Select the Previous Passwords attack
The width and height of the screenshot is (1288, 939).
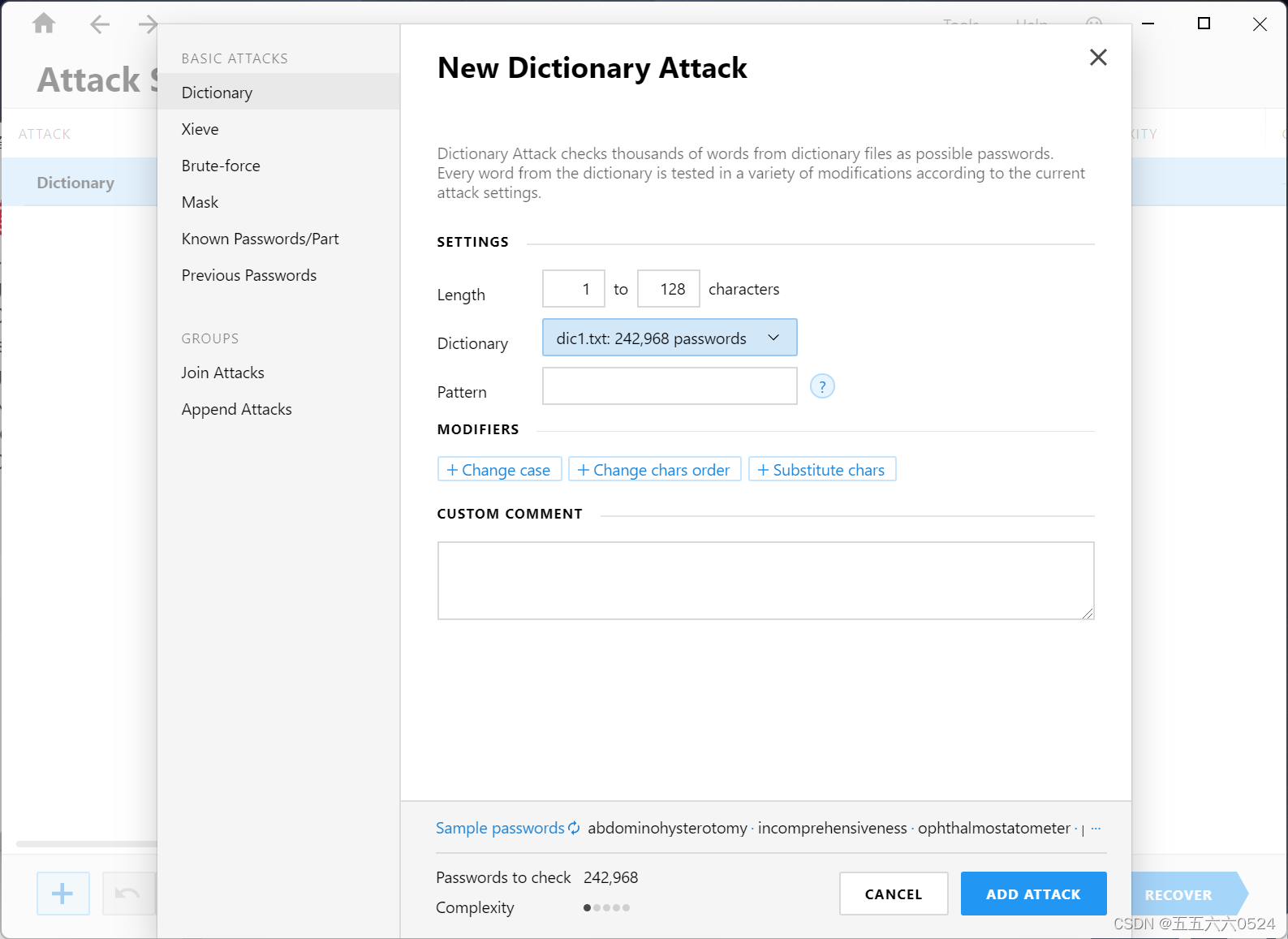[x=278, y=275]
